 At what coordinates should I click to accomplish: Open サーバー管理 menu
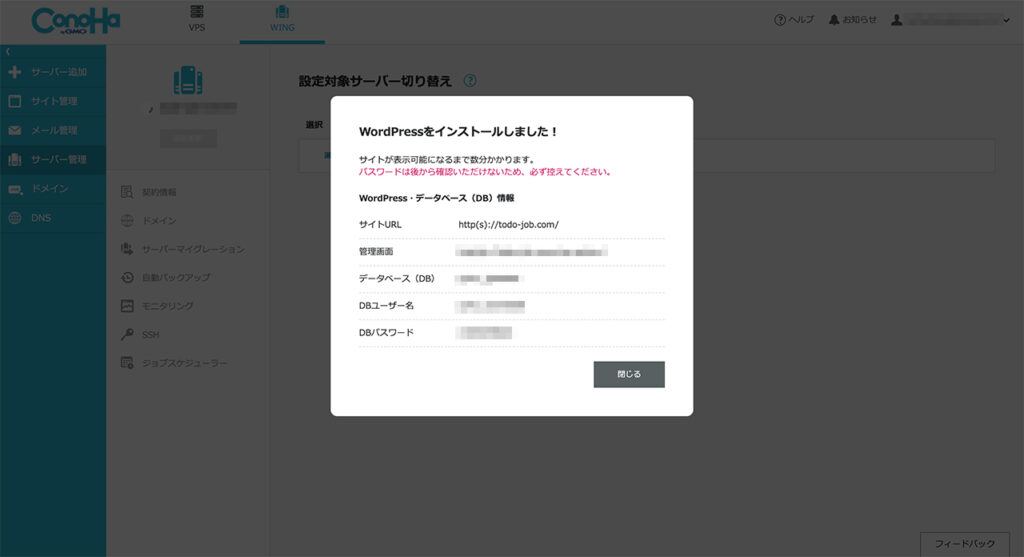point(59,159)
